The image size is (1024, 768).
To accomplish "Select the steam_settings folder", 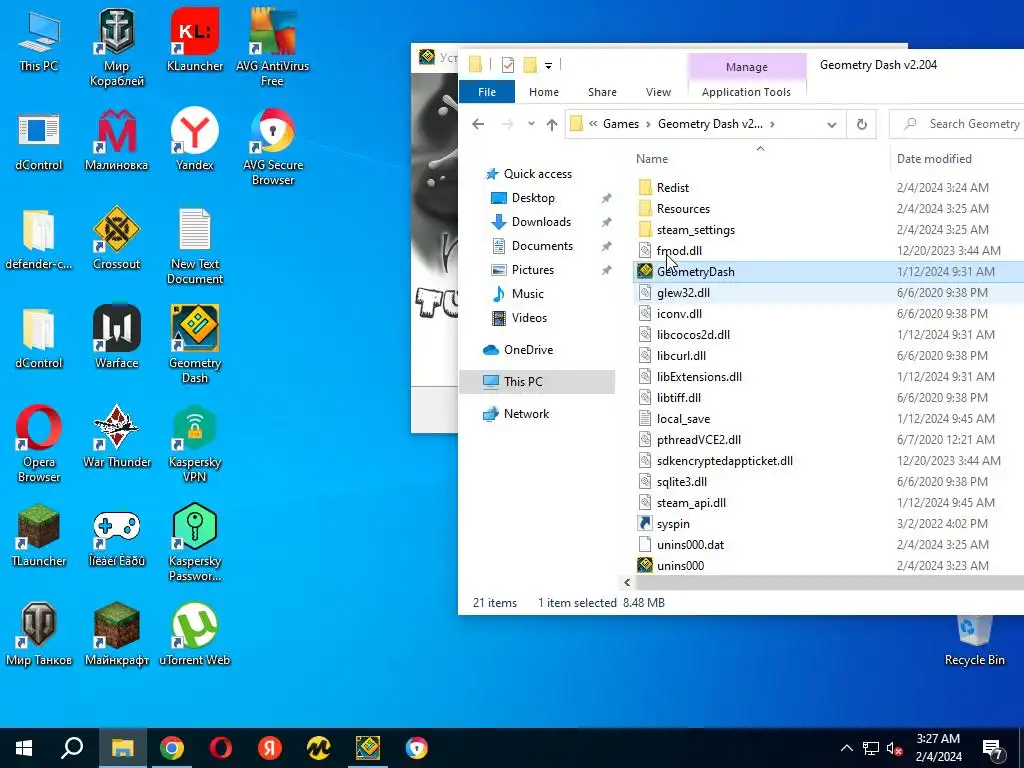I will [x=696, y=230].
